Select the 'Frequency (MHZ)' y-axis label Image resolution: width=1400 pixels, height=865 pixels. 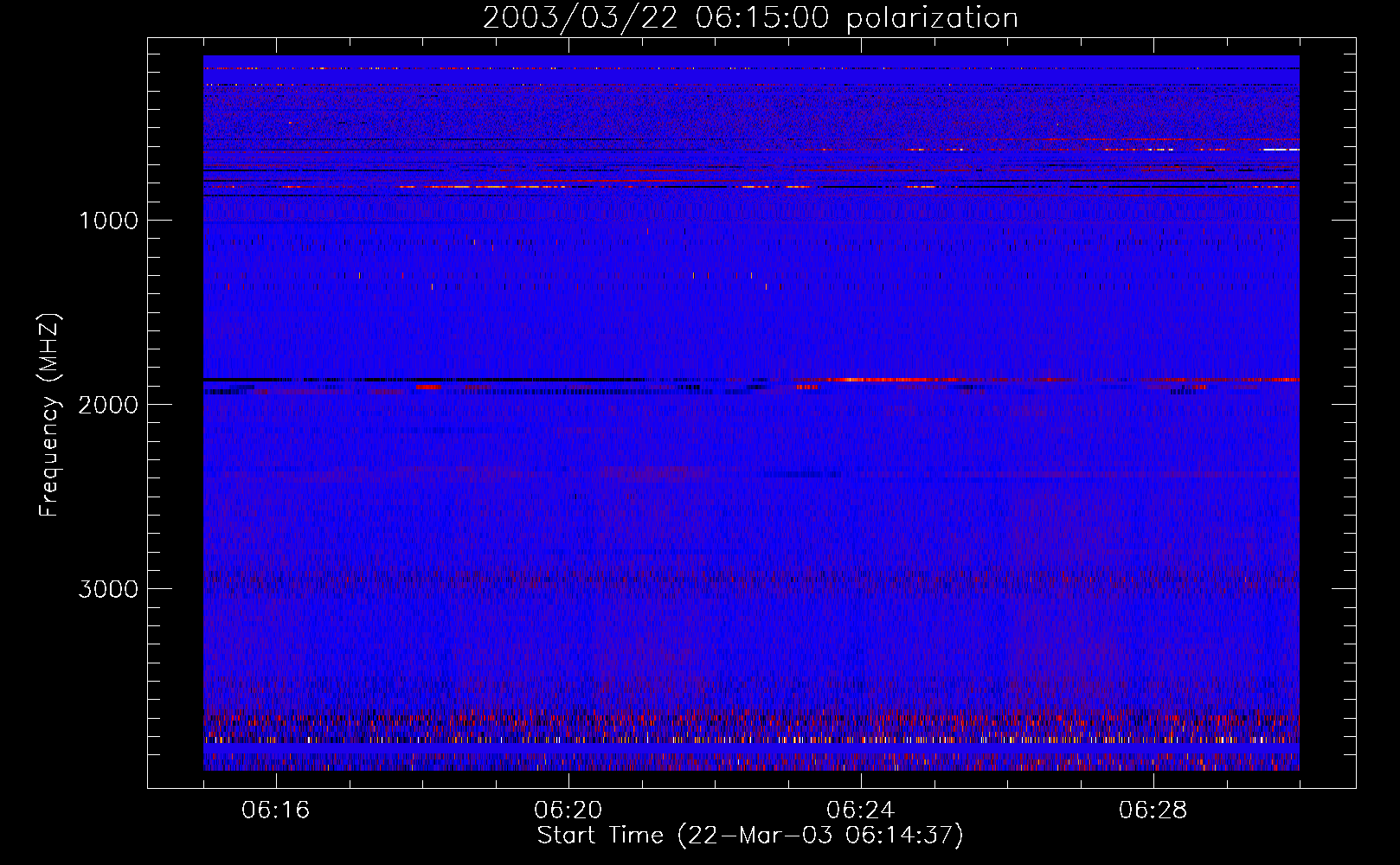50,414
